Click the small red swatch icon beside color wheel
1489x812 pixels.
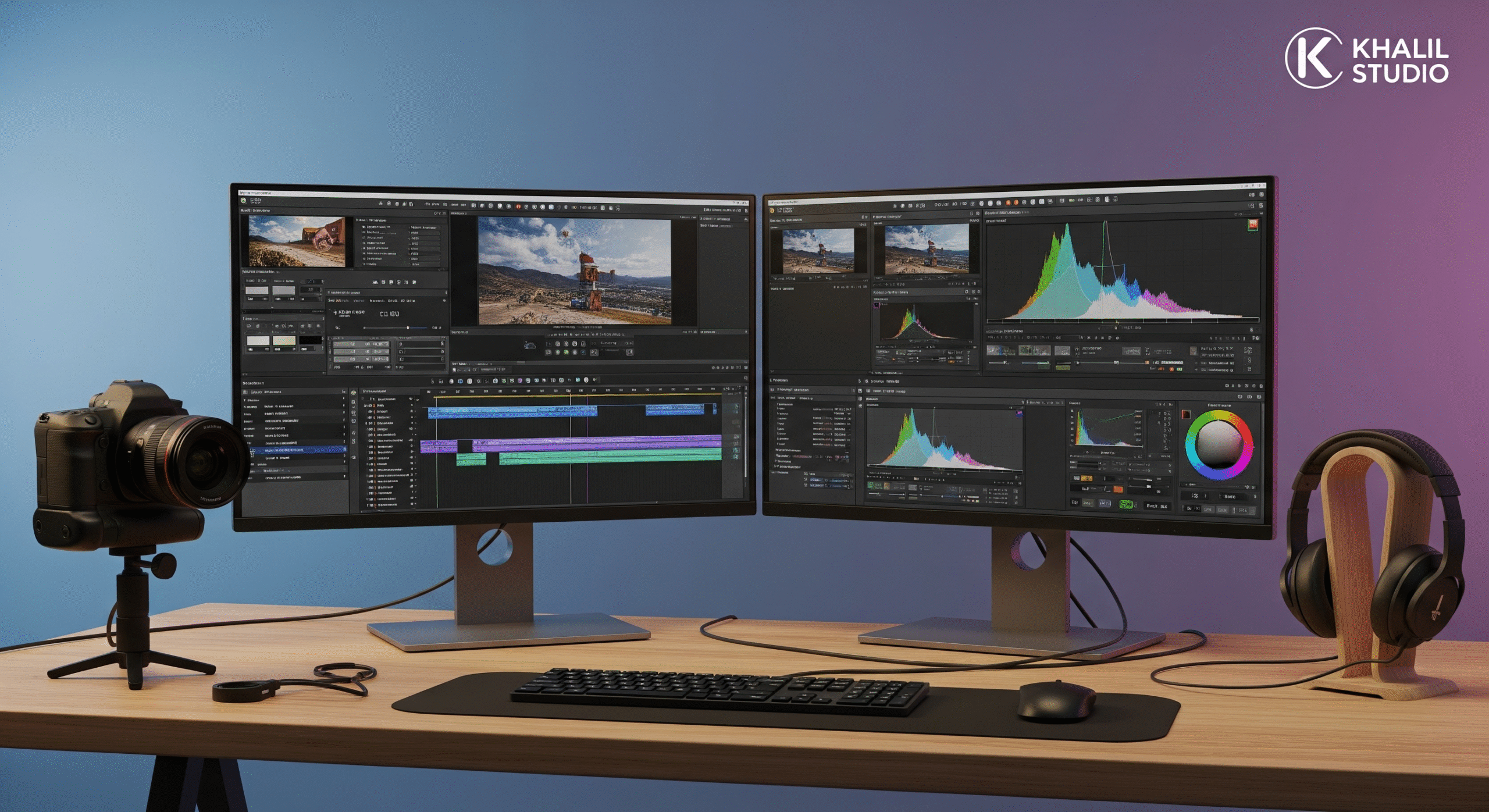pos(1186,415)
